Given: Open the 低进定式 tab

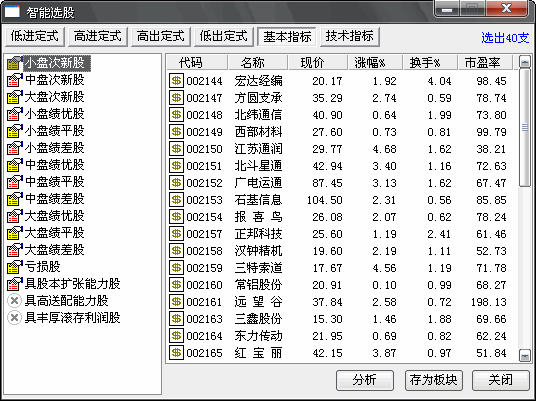Looking at the screenshot, I should click(x=35, y=36).
